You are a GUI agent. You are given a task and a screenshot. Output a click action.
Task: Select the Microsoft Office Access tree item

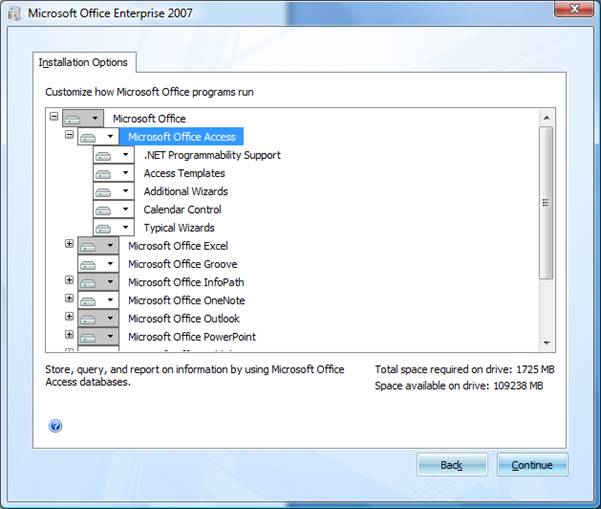[x=182, y=137]
